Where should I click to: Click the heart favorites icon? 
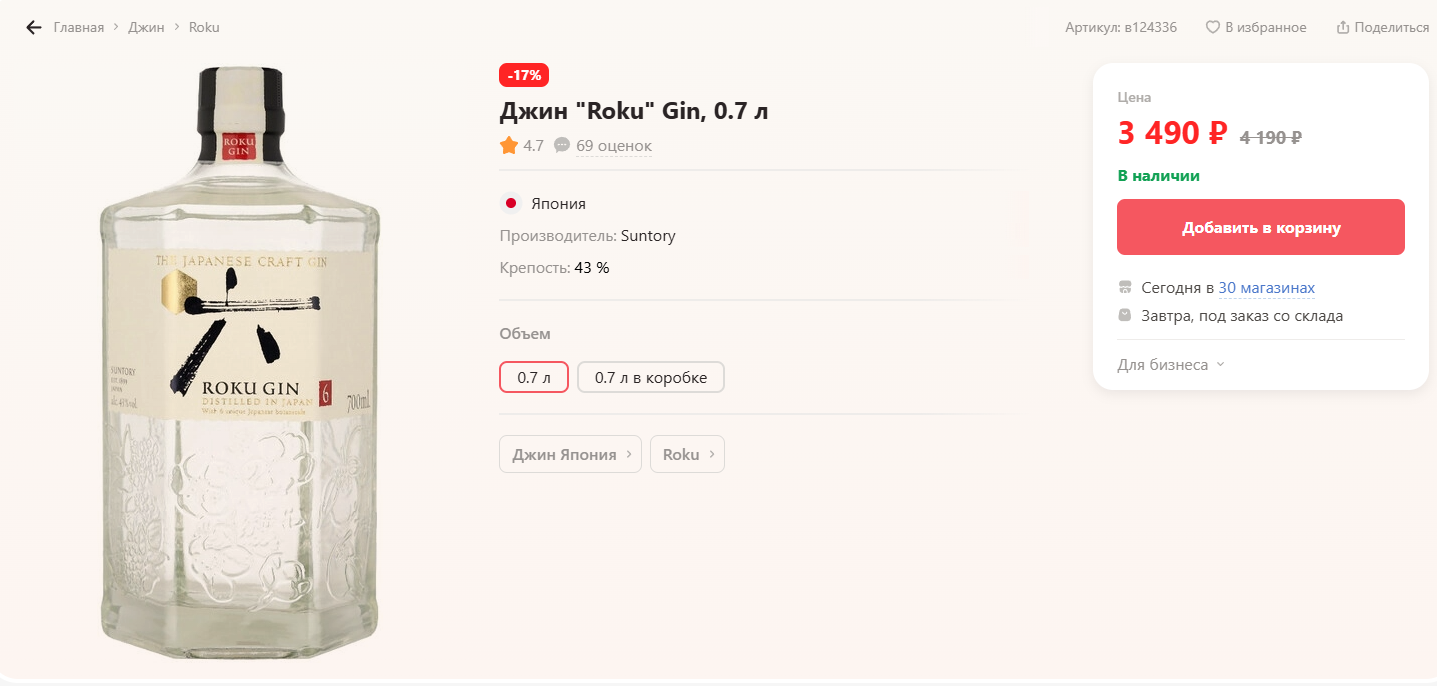click(x=1212, y=27)
